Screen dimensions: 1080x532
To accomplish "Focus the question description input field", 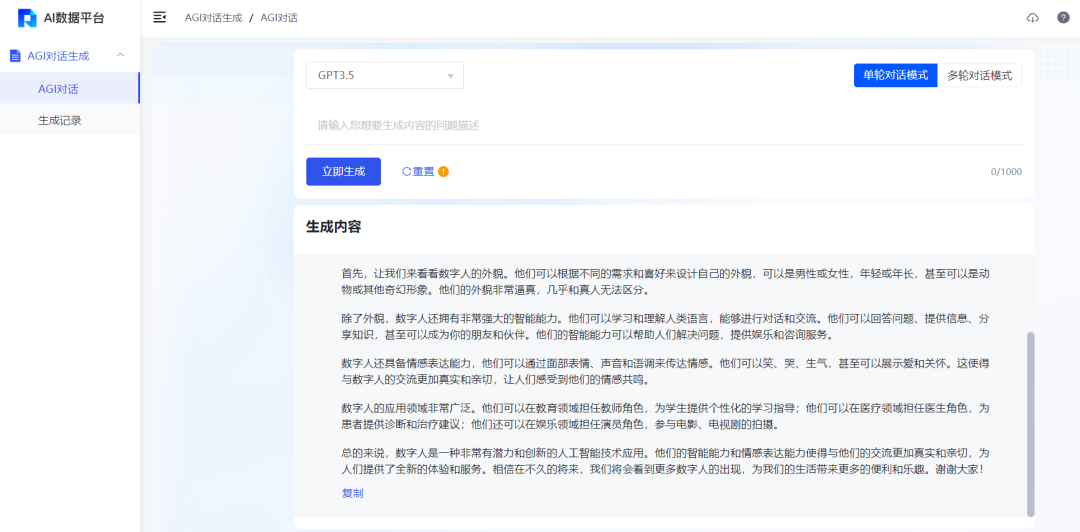I will [x=660, y=125].
